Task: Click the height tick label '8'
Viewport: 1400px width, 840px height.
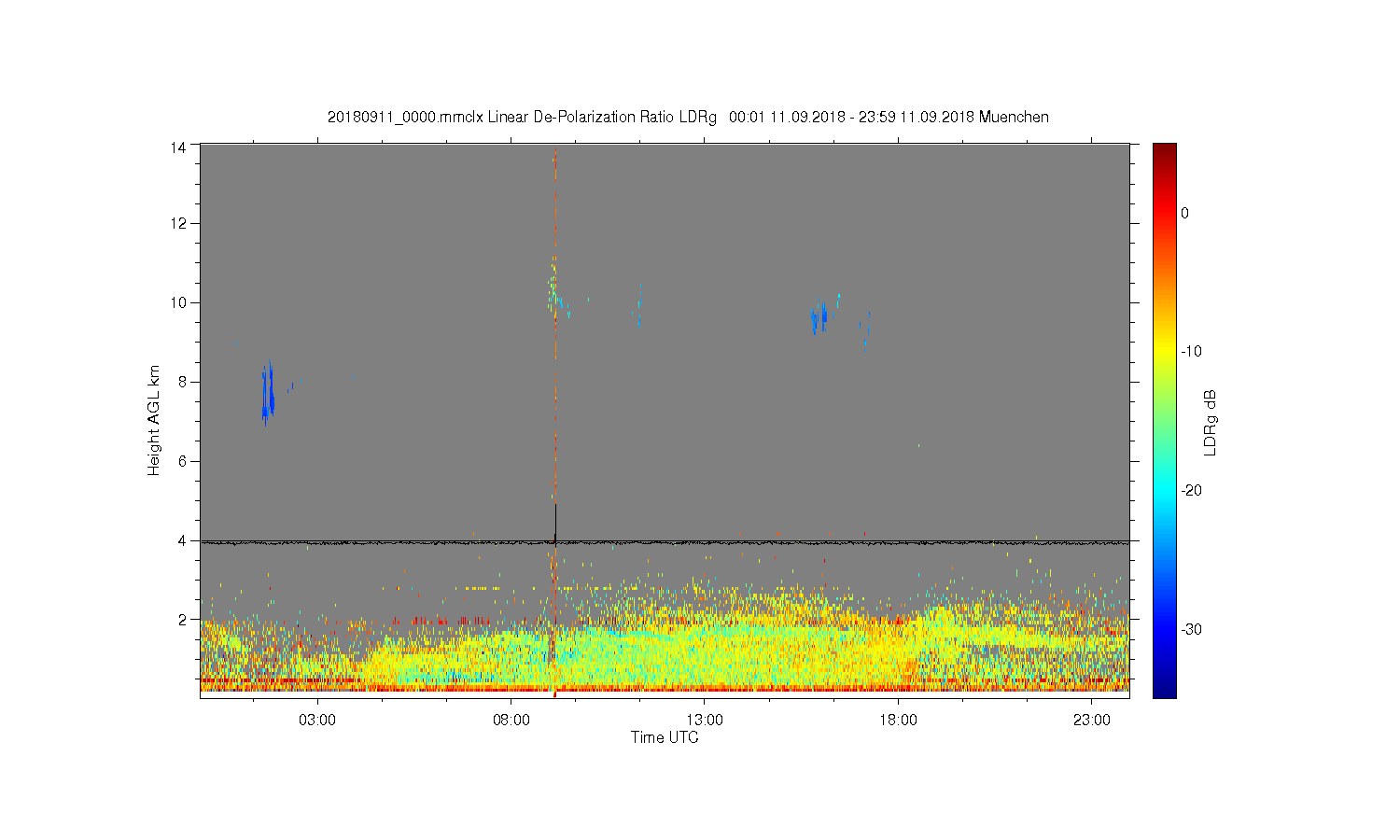Action: coord(182,382)
